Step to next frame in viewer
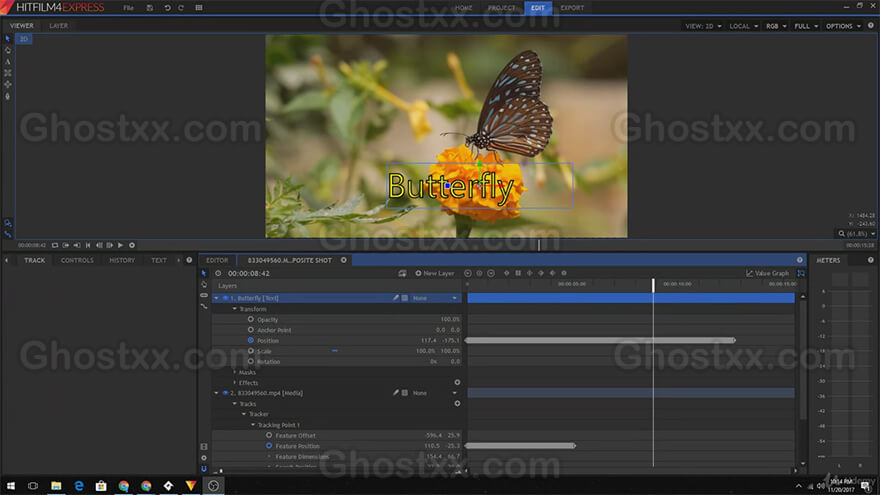Viewport: 880px width, 495px height. pos(109,245)
